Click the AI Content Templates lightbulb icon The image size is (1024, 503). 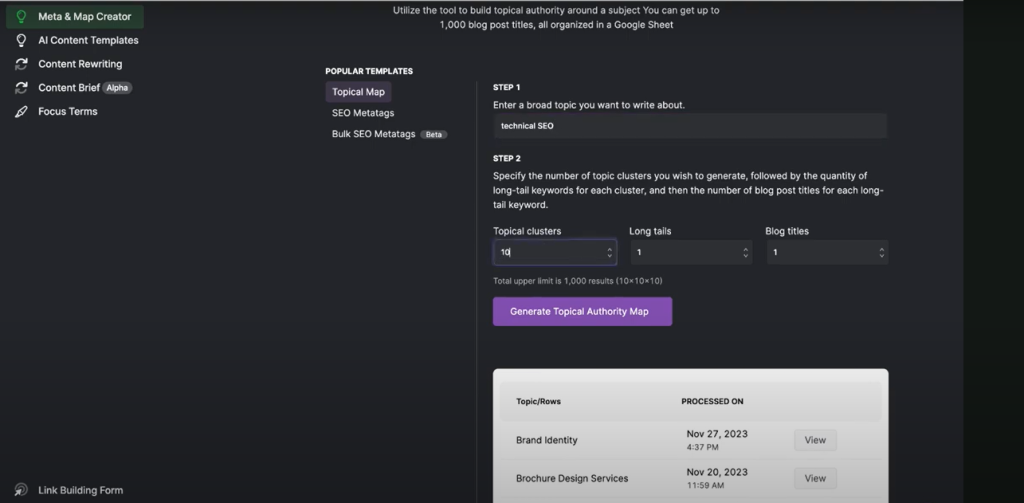(21, 41)
